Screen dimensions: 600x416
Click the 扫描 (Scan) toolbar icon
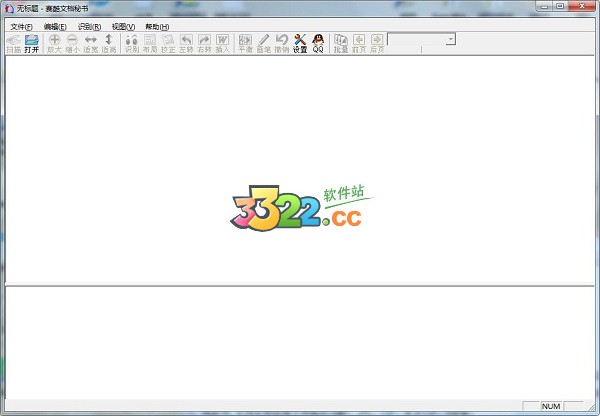(x=14, y=44)
